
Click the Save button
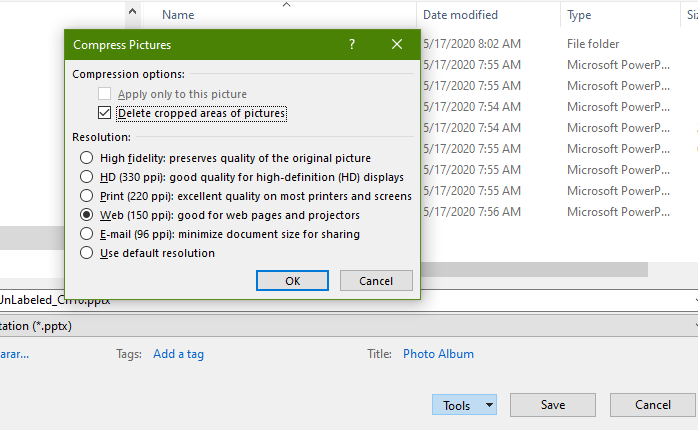(553, 405)
